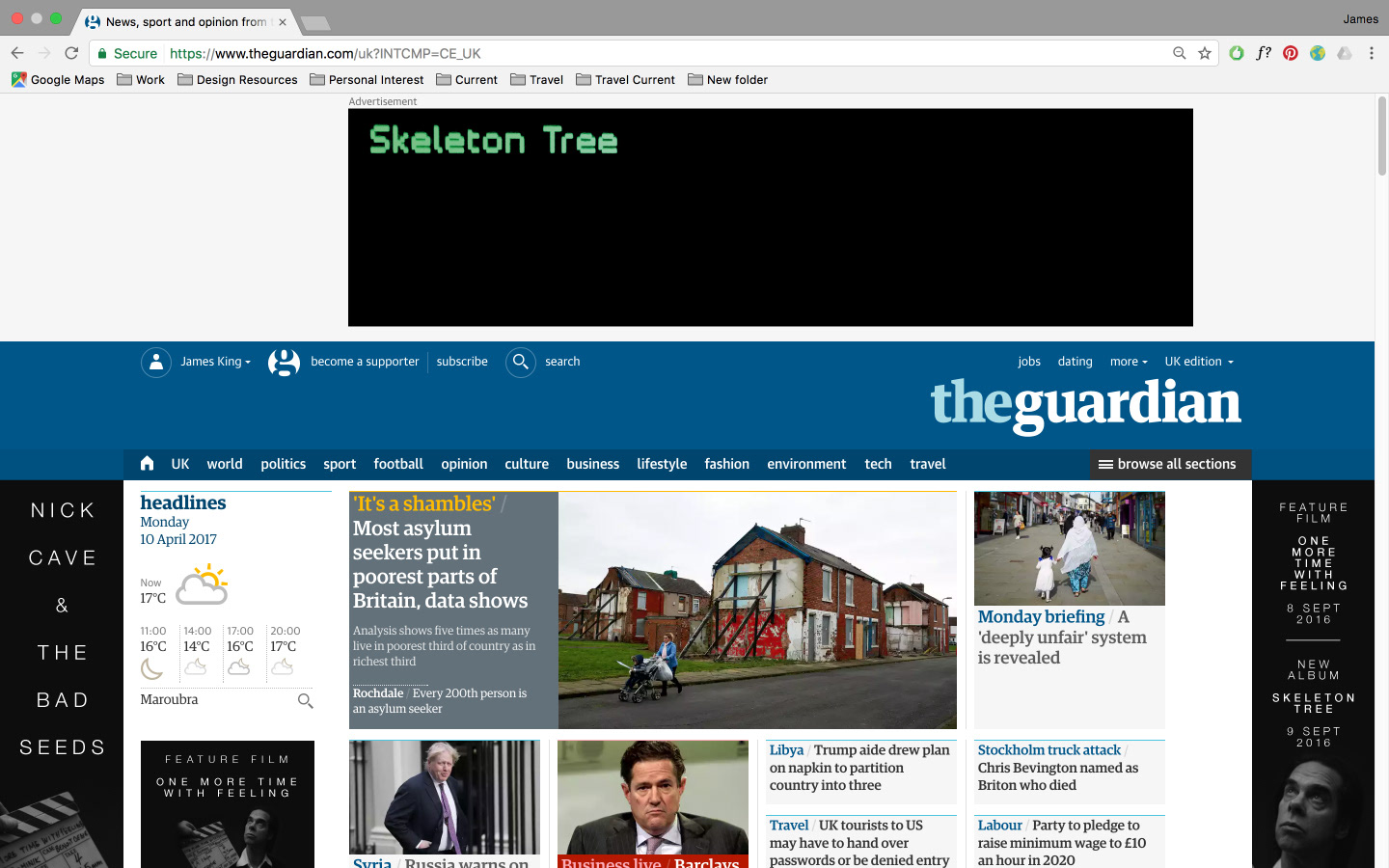Click the weather location search magnifier
Screen dimensions: 1389x868
305,700
